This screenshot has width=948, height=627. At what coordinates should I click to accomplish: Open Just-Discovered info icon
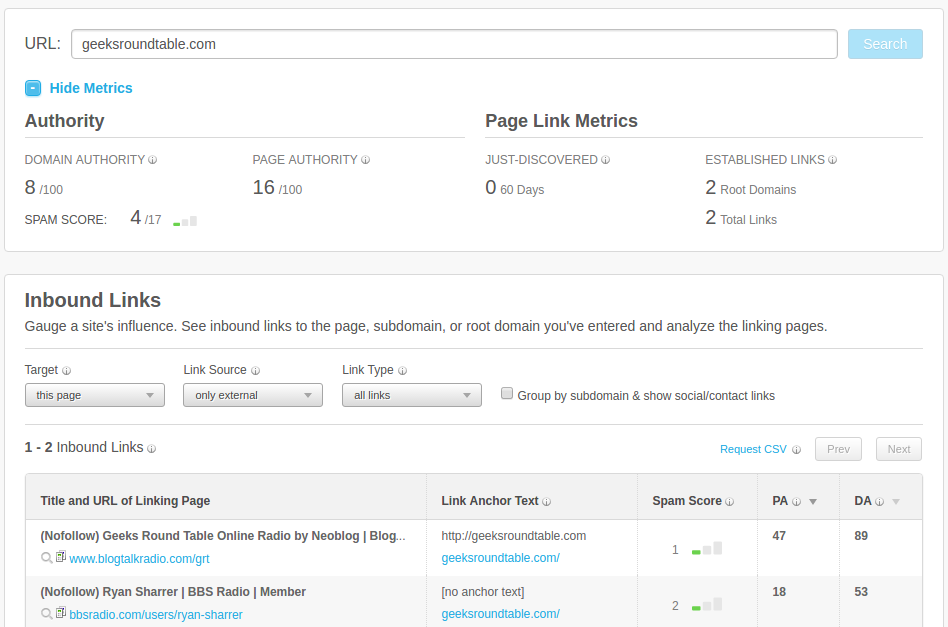coord(605,160)
